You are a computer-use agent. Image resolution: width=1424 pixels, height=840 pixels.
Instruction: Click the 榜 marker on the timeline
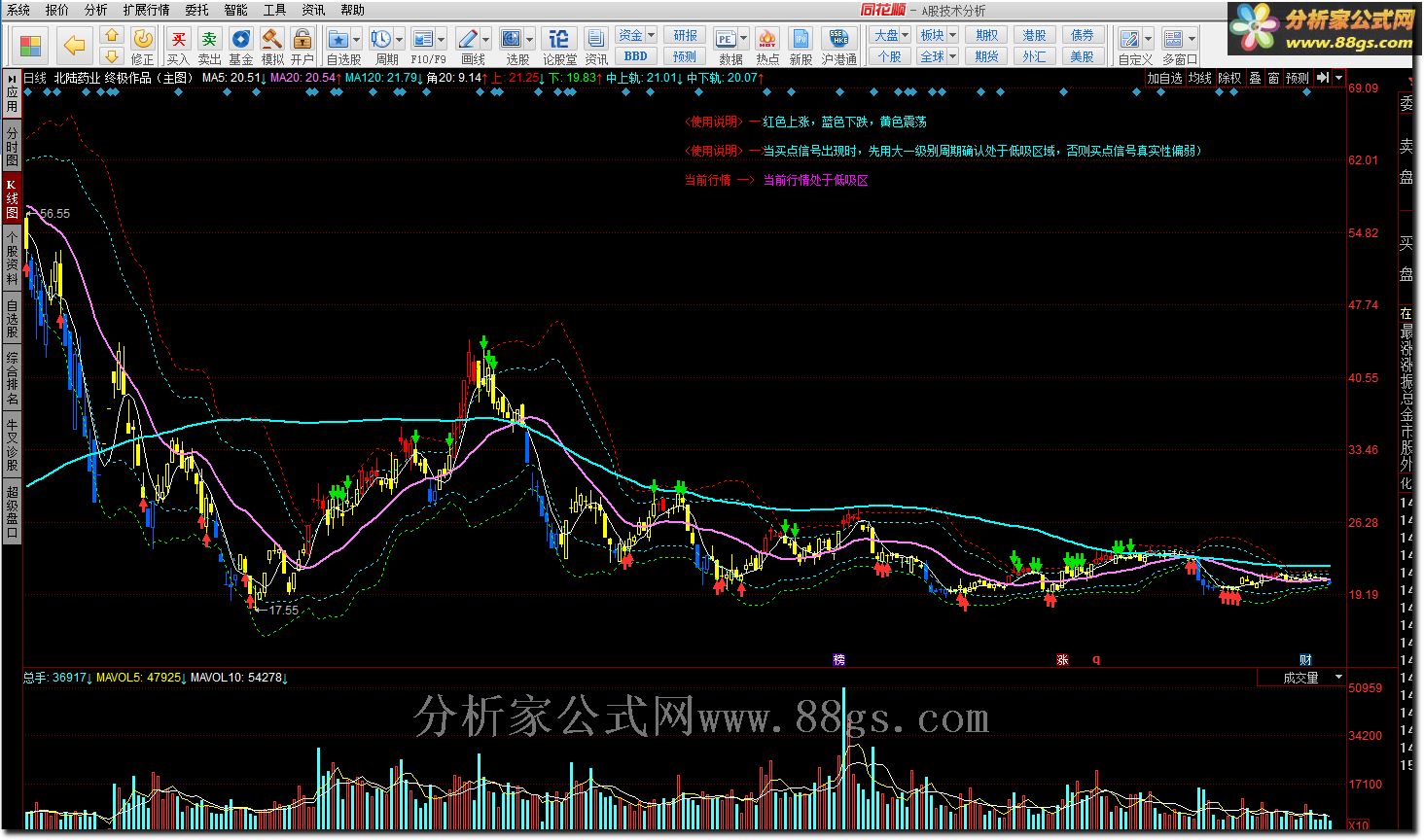(839, 659)
